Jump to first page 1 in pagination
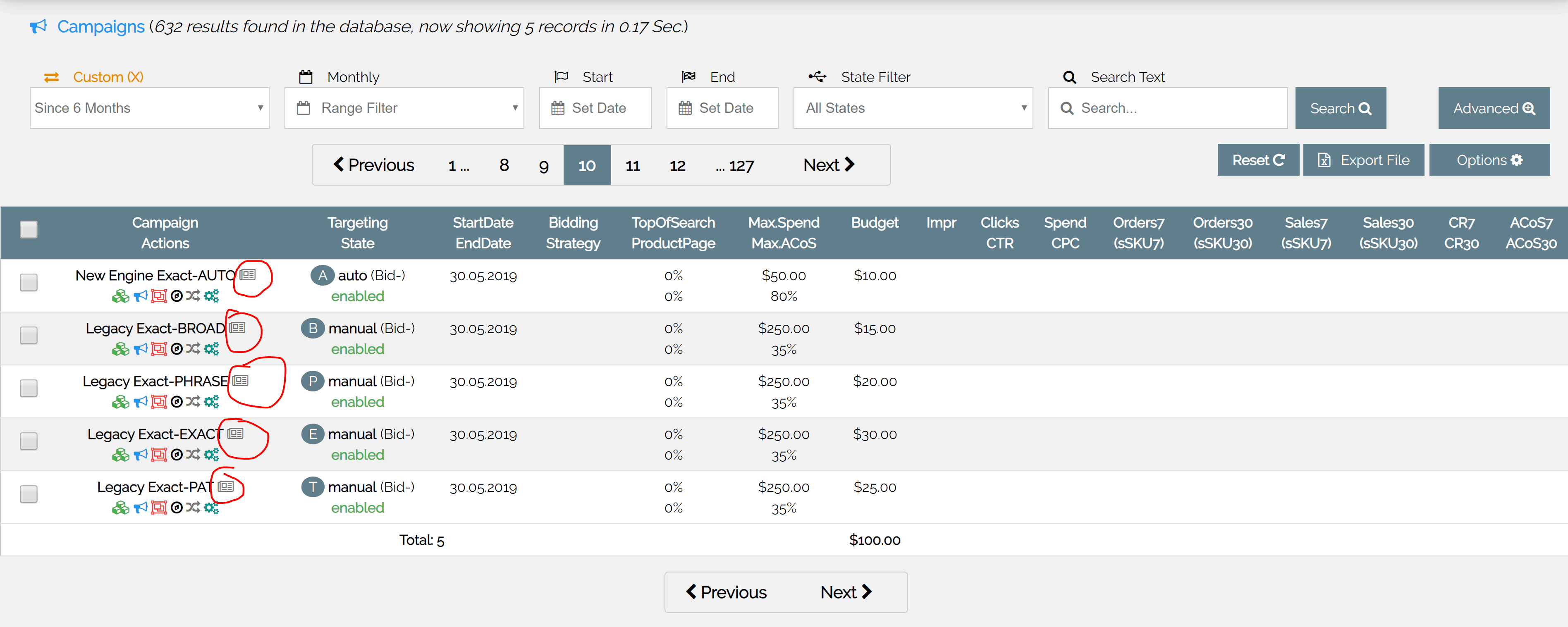 [x=458, y=165]
